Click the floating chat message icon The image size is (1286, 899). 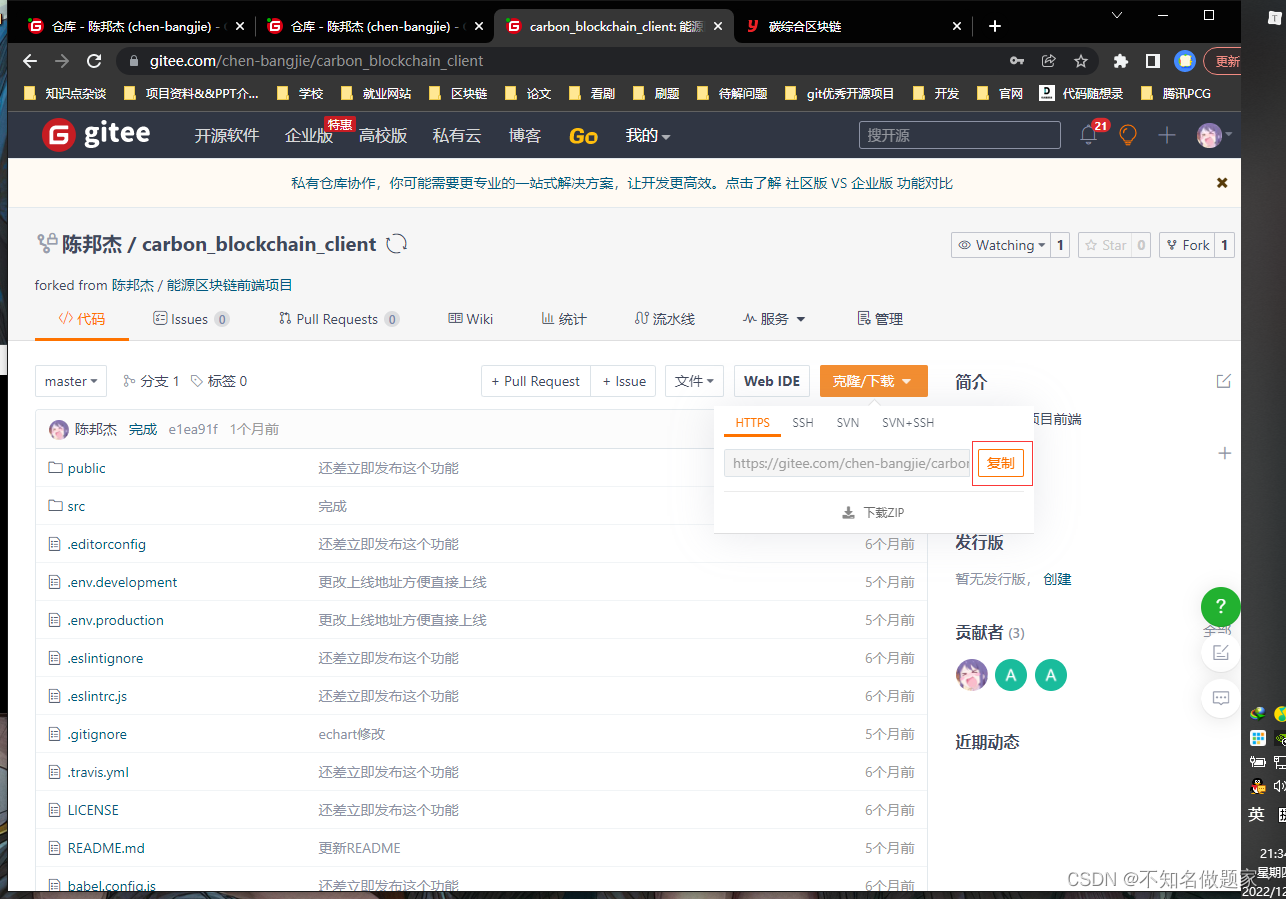[1220, 698]
